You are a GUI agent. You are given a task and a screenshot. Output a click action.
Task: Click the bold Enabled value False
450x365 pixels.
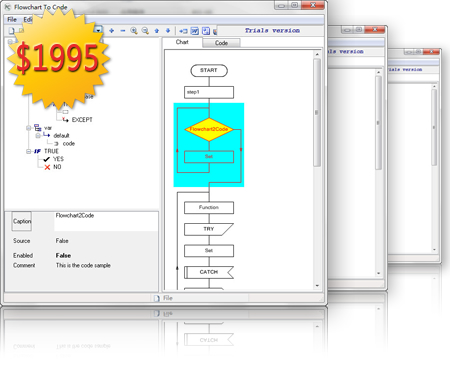click(x=63, y=255)
